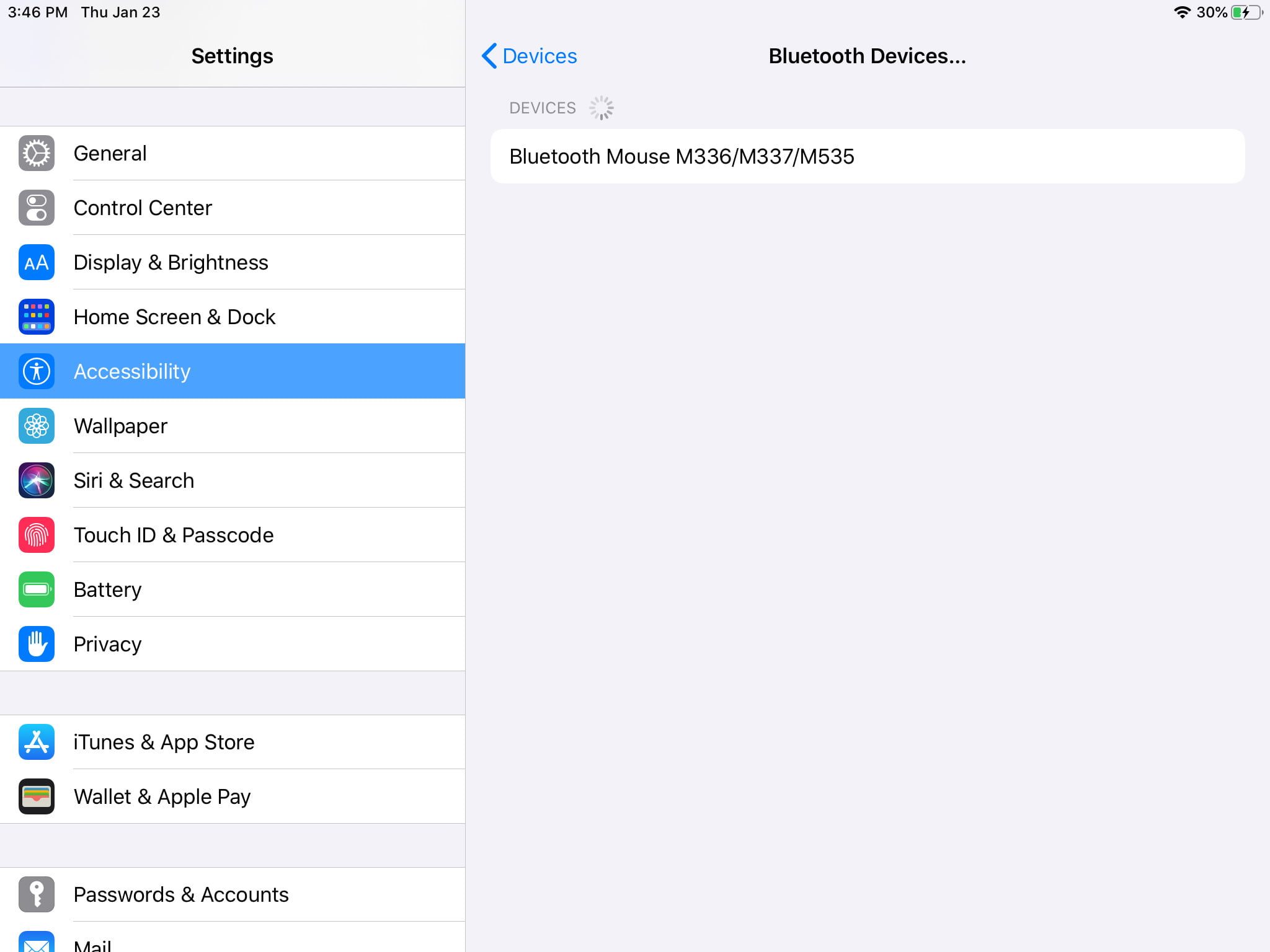This screenshot has height=952, width=1270.
Task: Select the Control Center icon
Action: coord(35,208)
